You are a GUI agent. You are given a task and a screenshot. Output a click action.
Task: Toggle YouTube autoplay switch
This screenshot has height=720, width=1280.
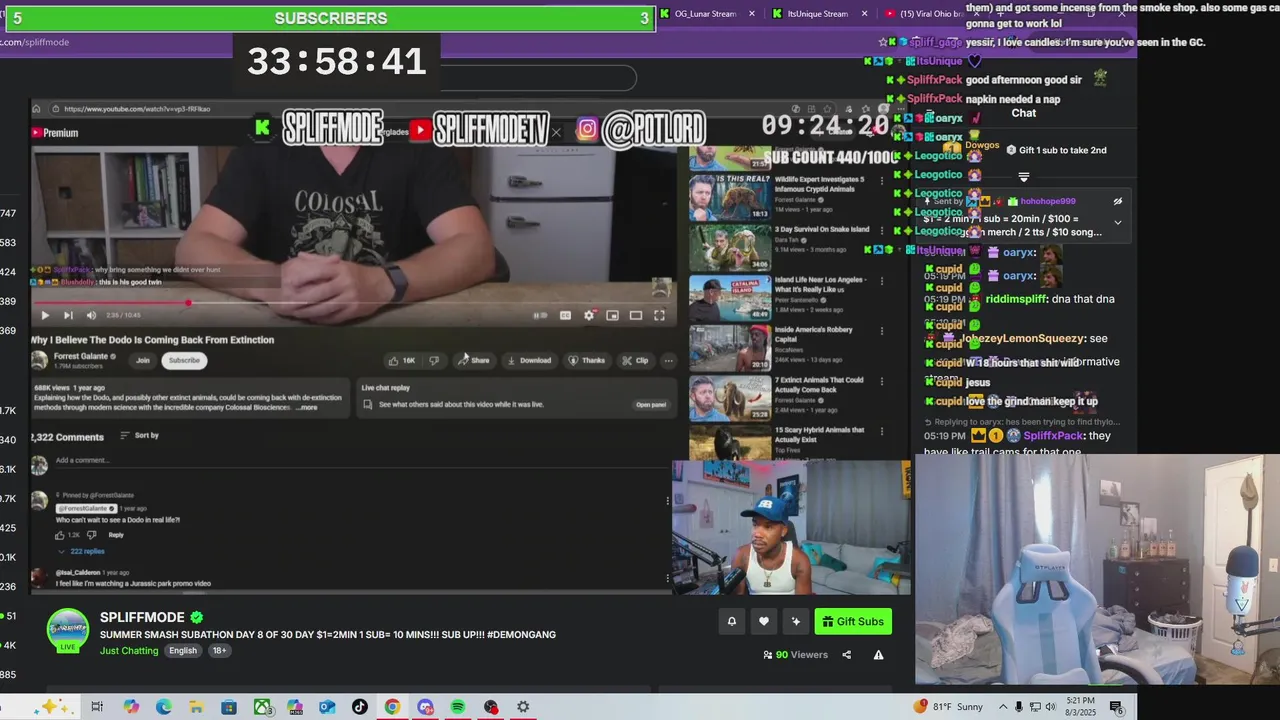[x=540, y=315]
